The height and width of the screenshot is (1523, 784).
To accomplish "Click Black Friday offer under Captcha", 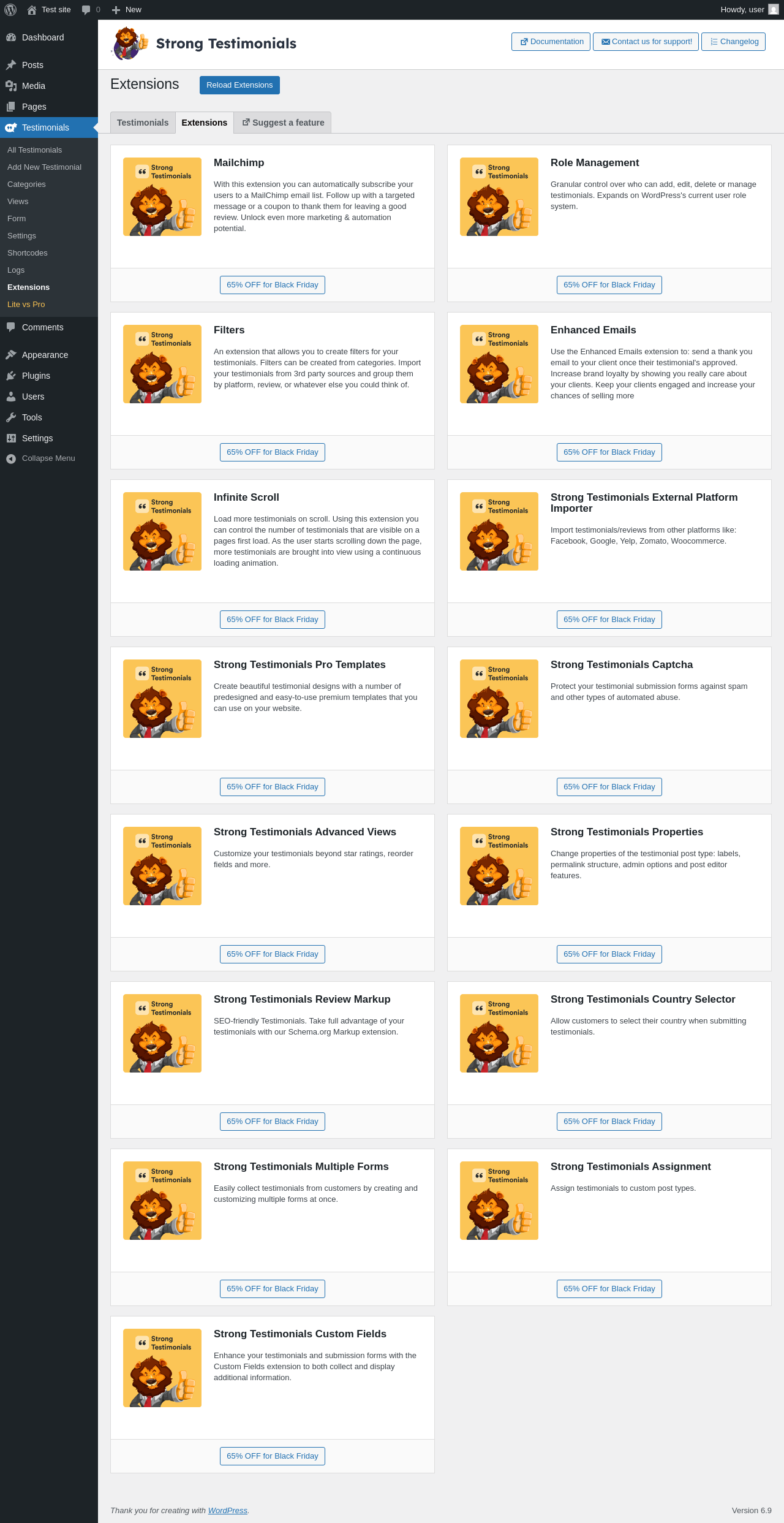I will point(609,787).
